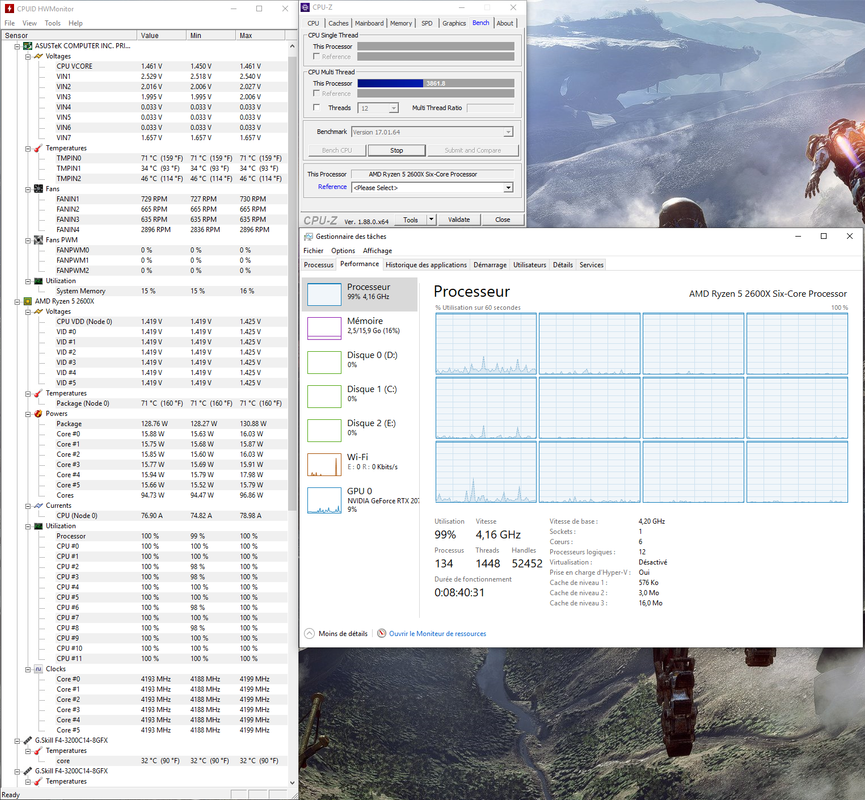Click the ASUSTeK motherboard icon in HWMonitor
The height and width of the screenshot is (800, 865).
pos(28,46)
